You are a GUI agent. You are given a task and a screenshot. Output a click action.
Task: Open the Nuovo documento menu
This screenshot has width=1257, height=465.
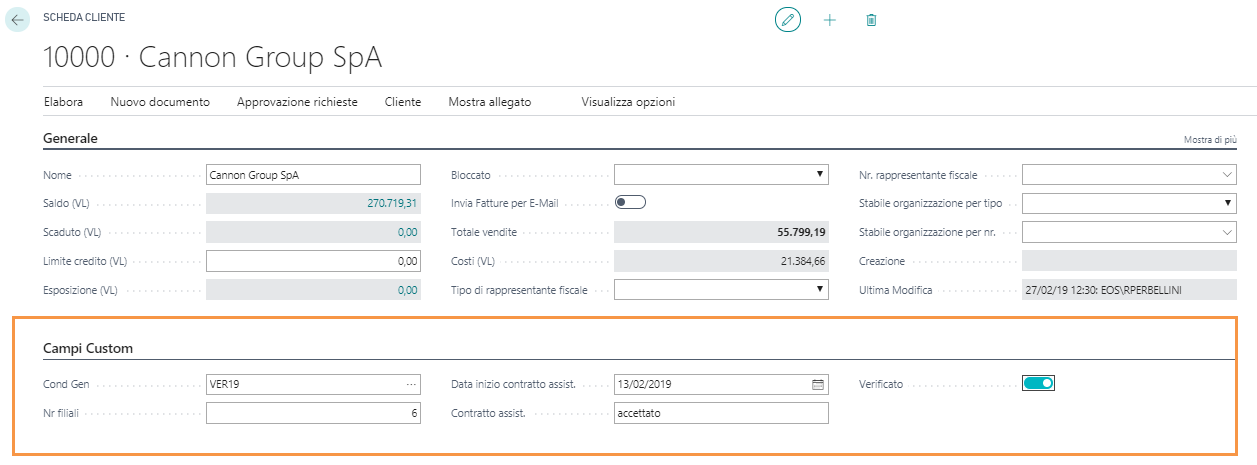[160, 102]
